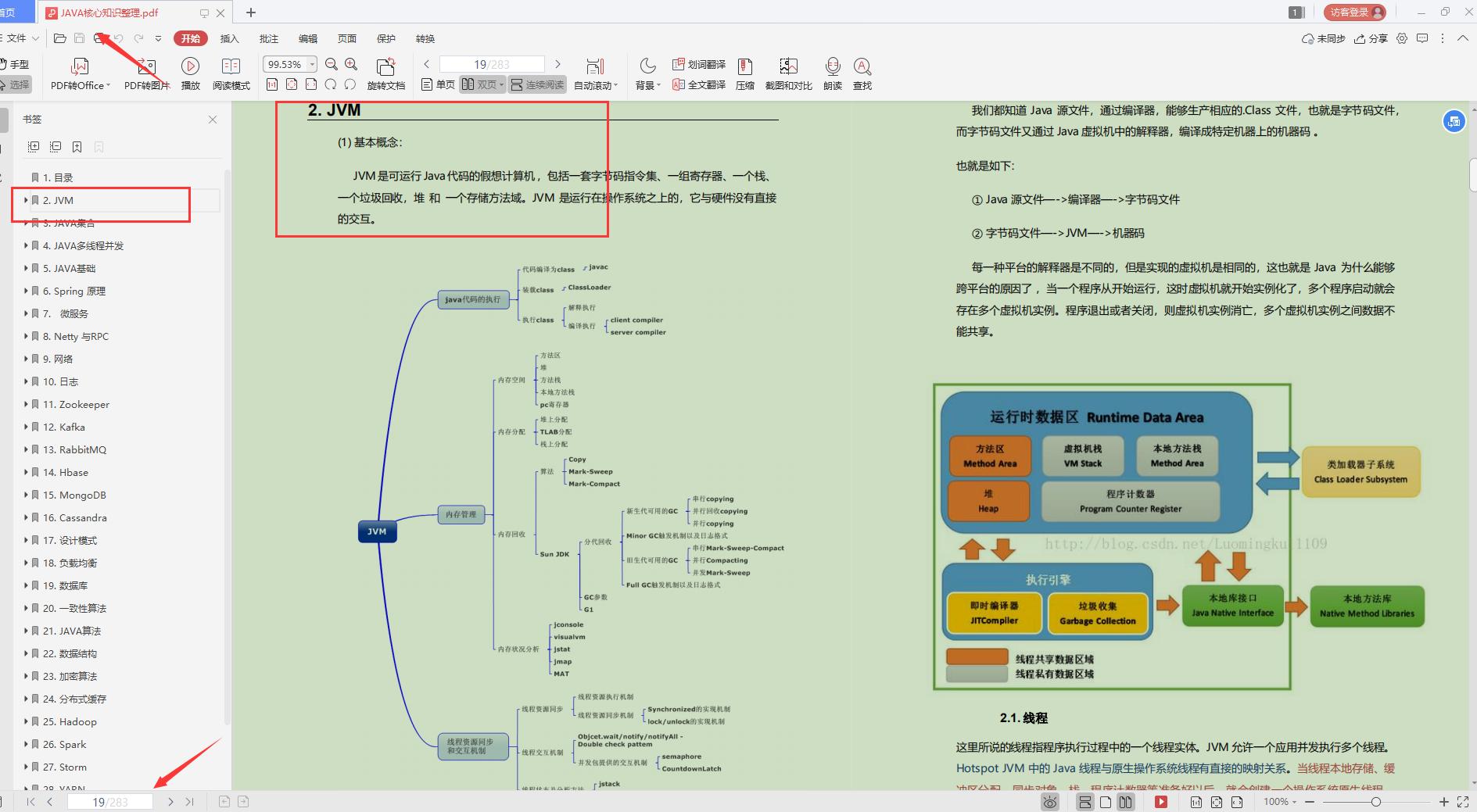Image resolution: width=1477 pixels, height=812 pixels.
Task: Switch to the 批注 ribbon tab
Action: click(268, 38)
